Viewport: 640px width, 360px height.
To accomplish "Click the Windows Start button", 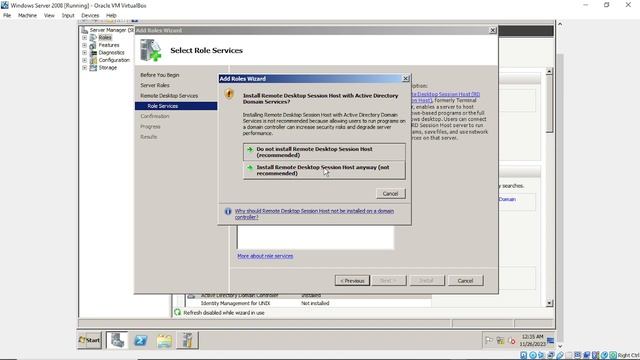I will pyautogui.click(x=89, y=340).
